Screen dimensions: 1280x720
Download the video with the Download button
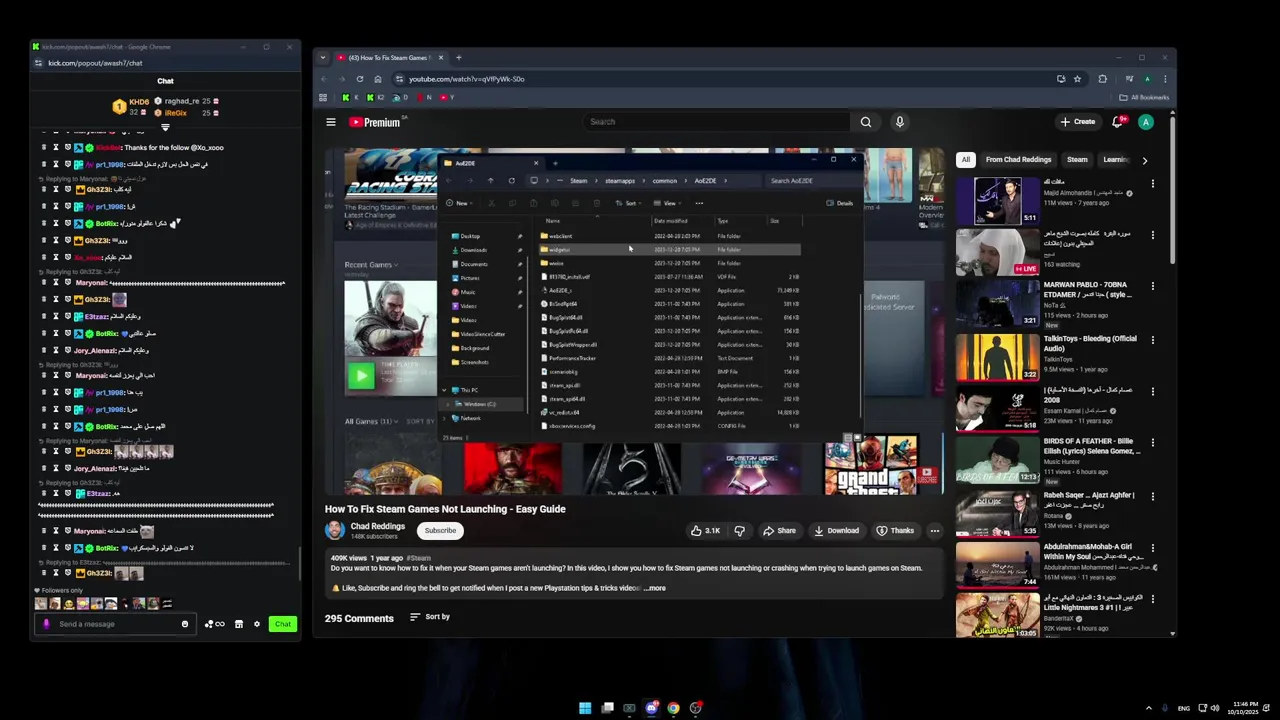click(x=836, y=531)
